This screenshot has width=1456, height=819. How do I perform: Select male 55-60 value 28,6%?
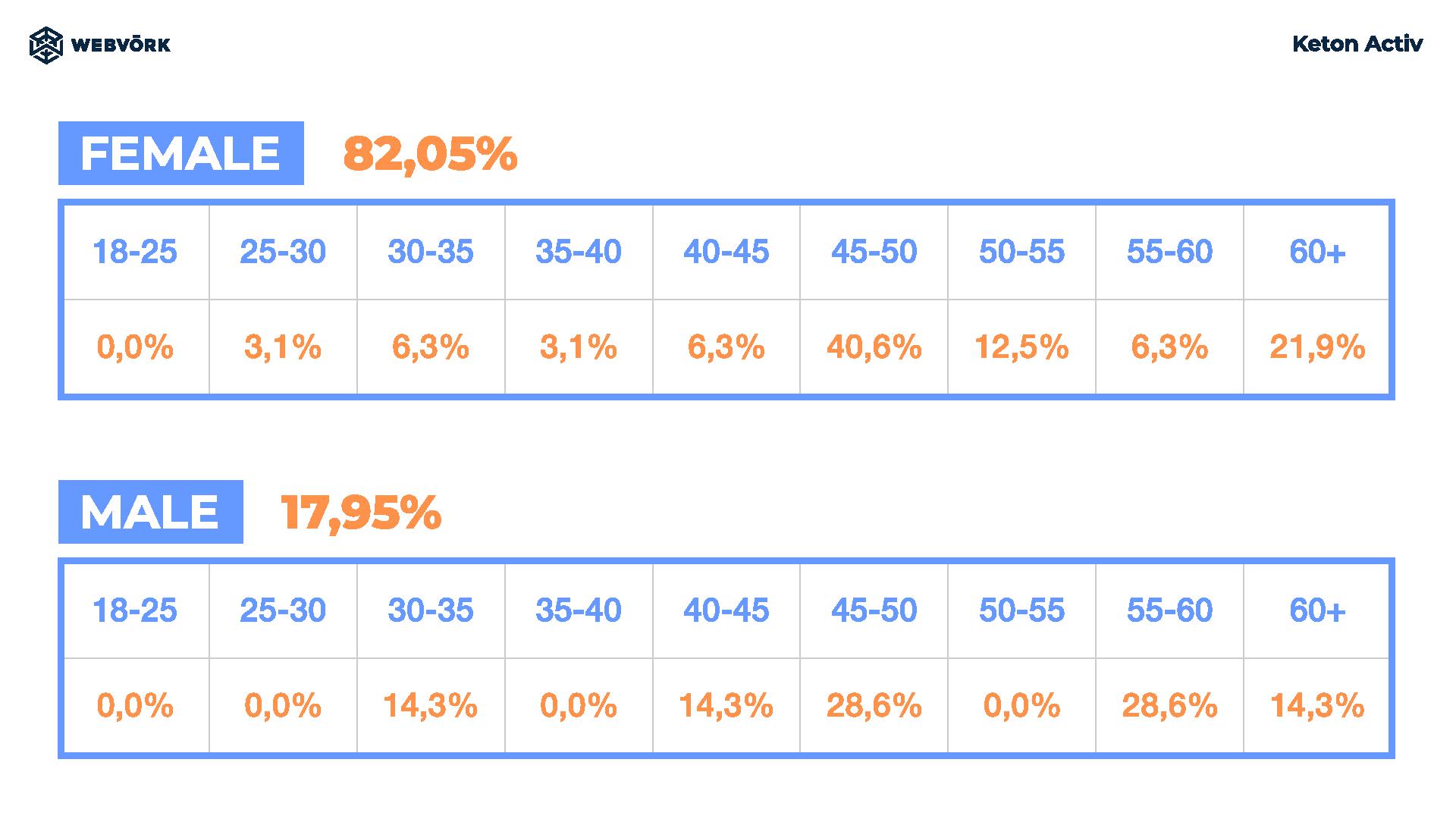(1169, 706)
